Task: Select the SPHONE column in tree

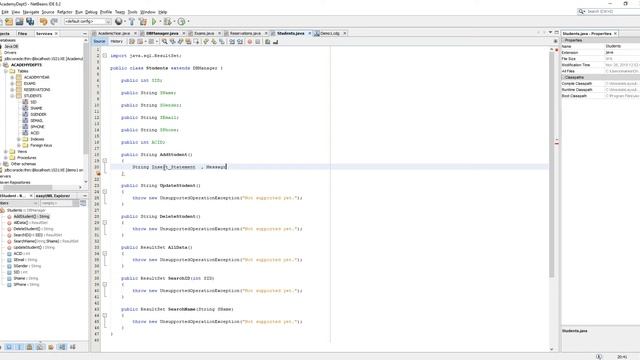Action: point(37,127)
